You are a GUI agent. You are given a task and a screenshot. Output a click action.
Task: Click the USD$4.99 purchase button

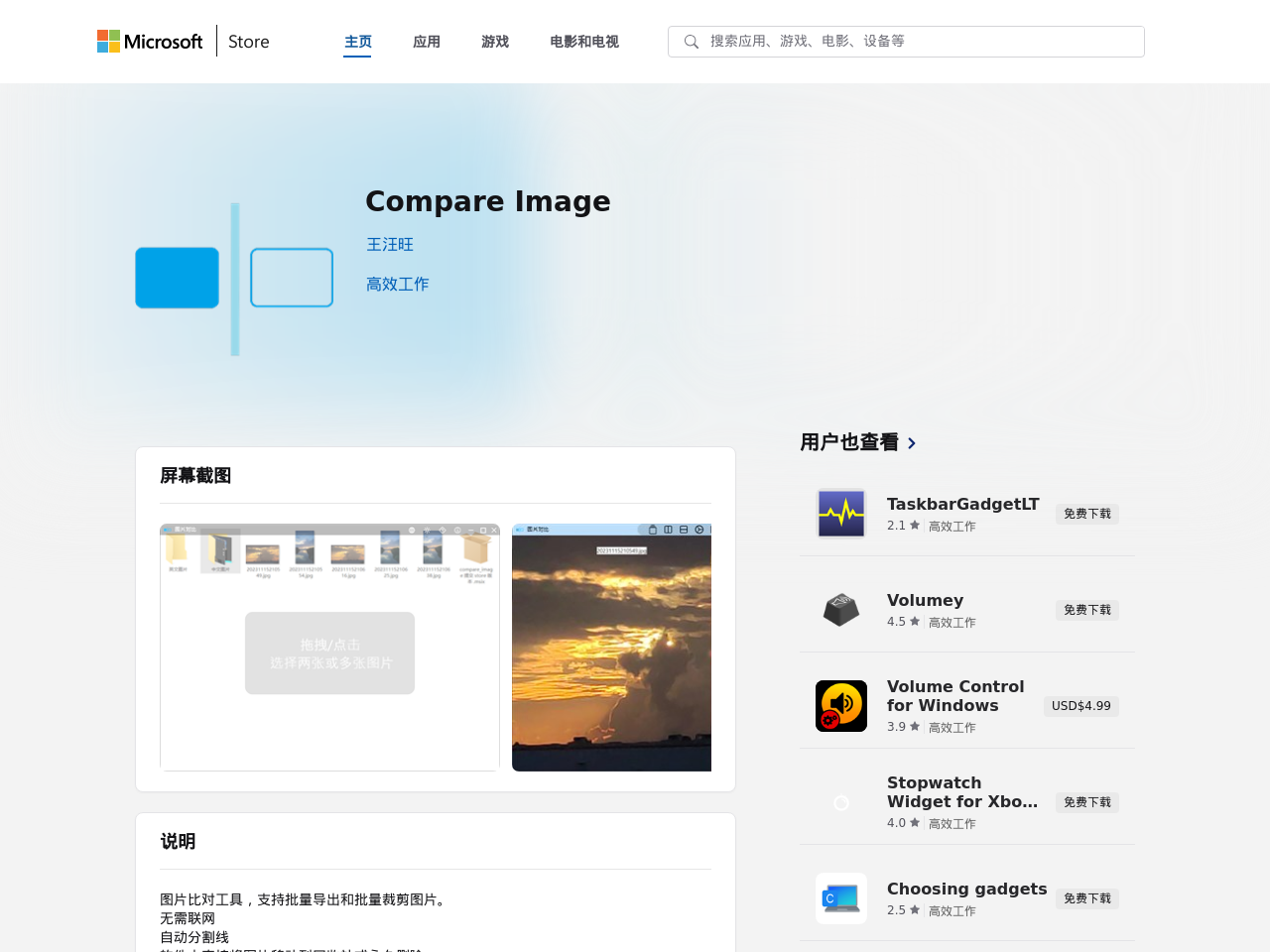(x=1080, y=705)
